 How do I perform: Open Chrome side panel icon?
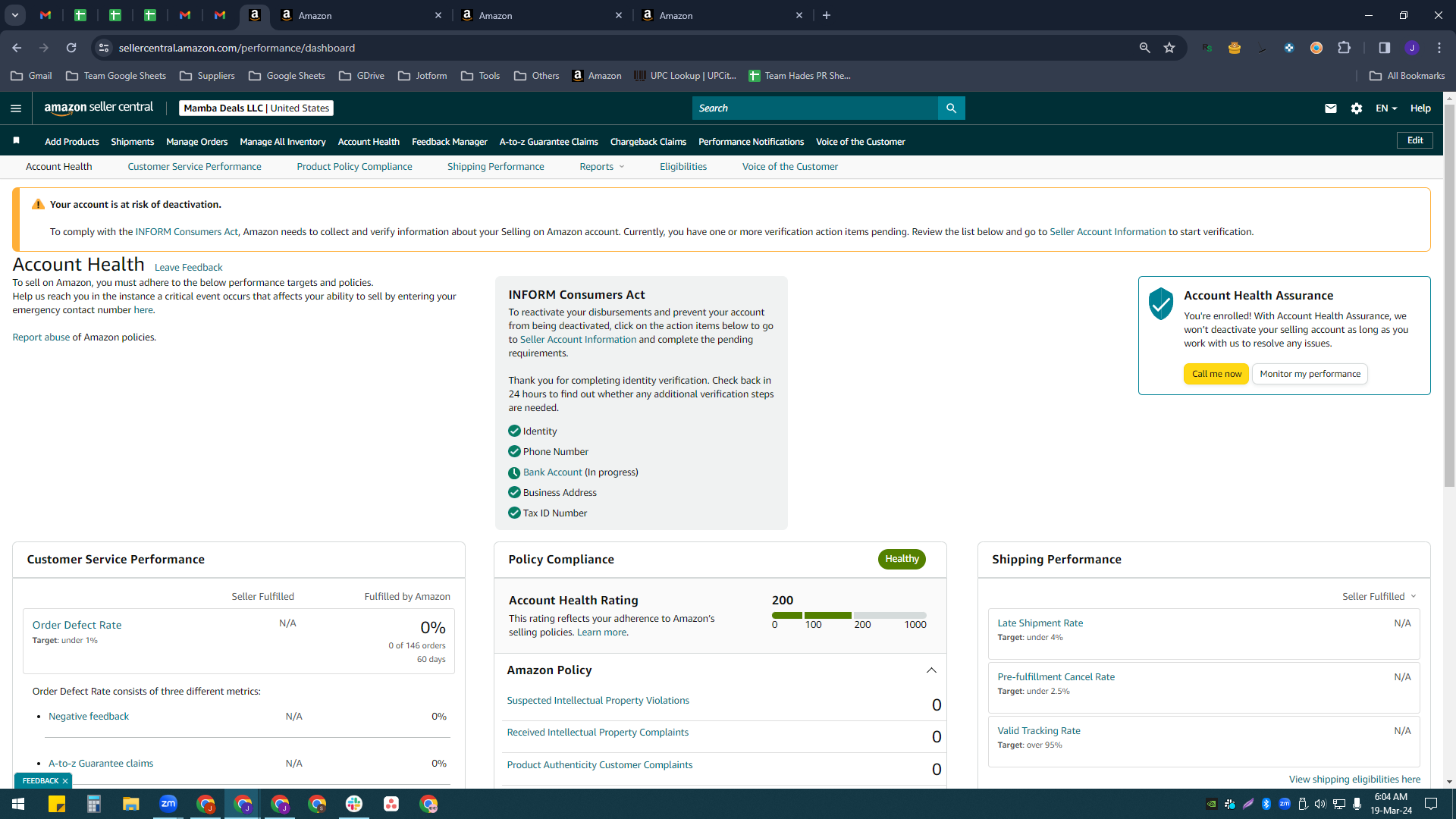[x=1385, y=48]
